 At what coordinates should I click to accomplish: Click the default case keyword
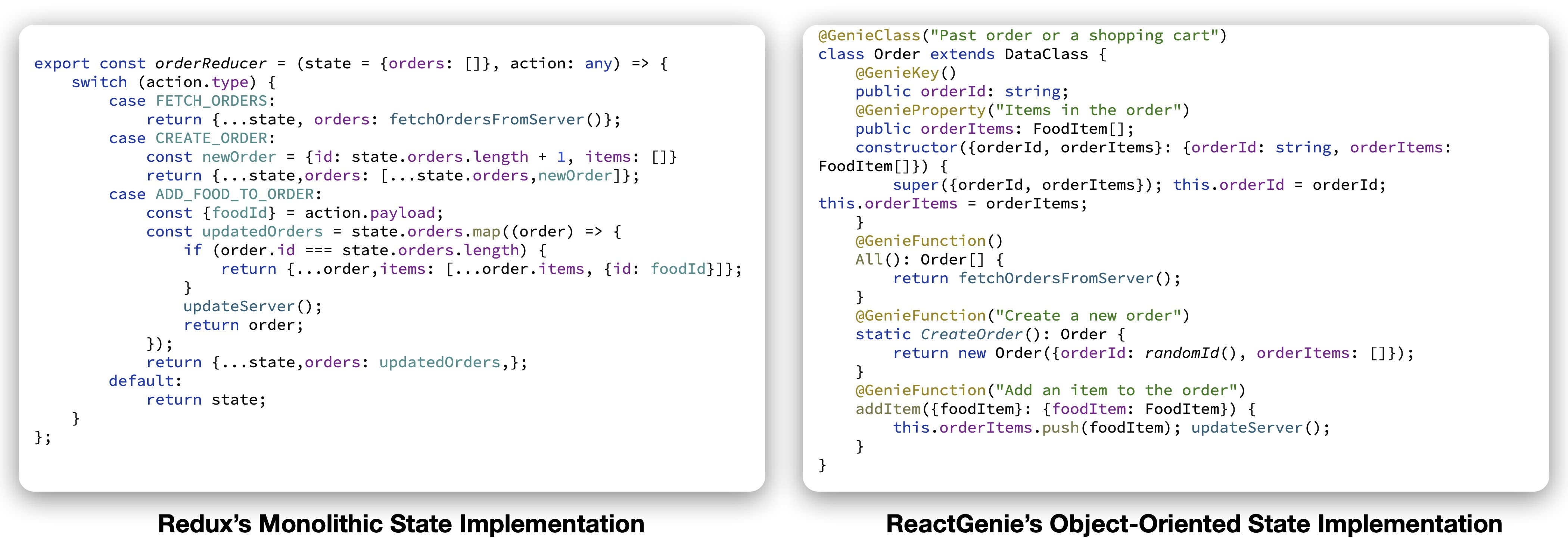click(x=141, y=381)
